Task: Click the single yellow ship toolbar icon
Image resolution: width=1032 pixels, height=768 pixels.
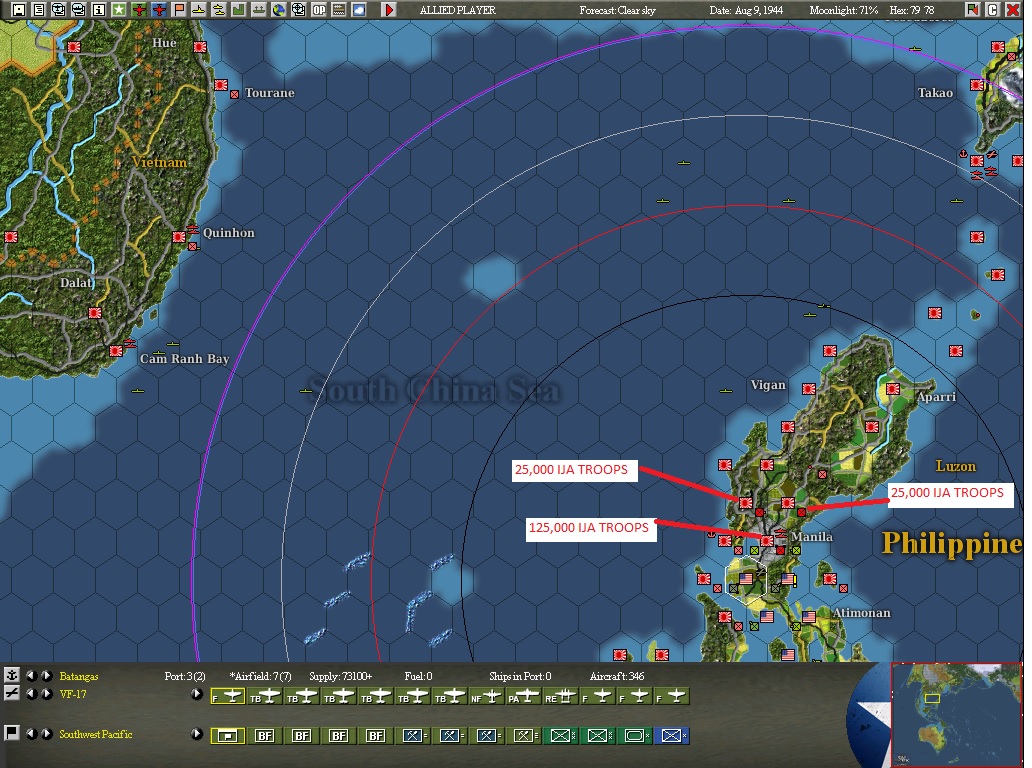Action: click(x=199, y=10)
